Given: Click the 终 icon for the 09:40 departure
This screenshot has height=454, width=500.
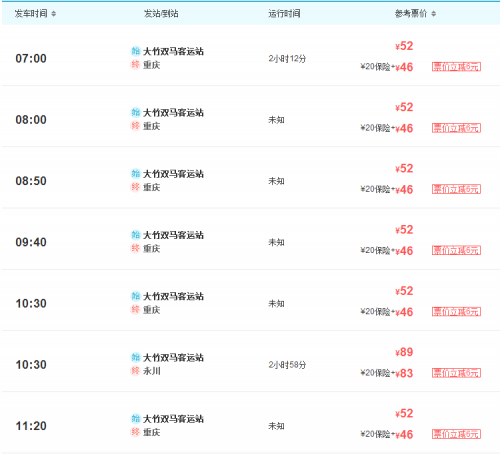Looking at the screenshot, I should click(135, 248).
